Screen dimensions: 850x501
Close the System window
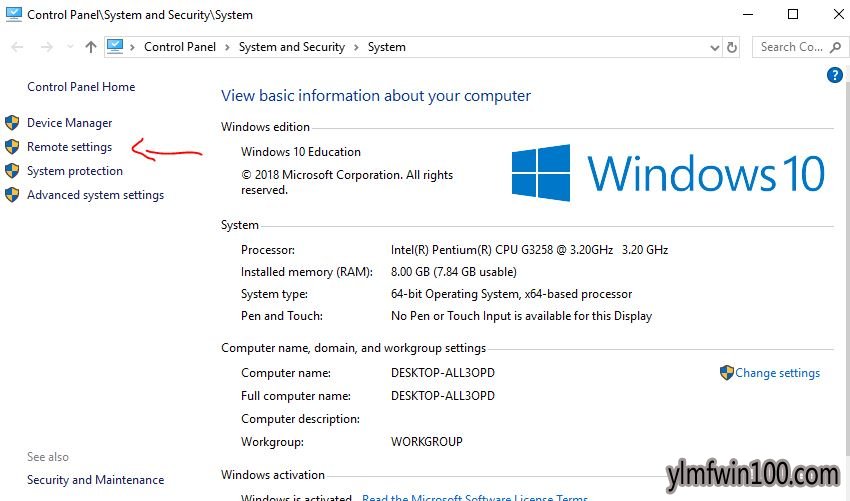(x=838, y=14)
